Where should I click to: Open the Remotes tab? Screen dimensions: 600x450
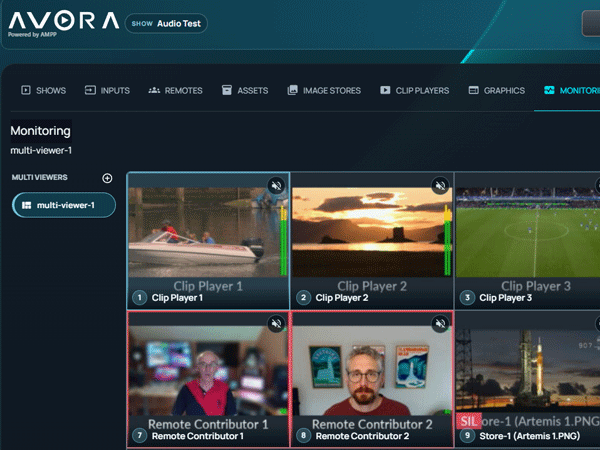pyautogui.click(x=175, y=90)
